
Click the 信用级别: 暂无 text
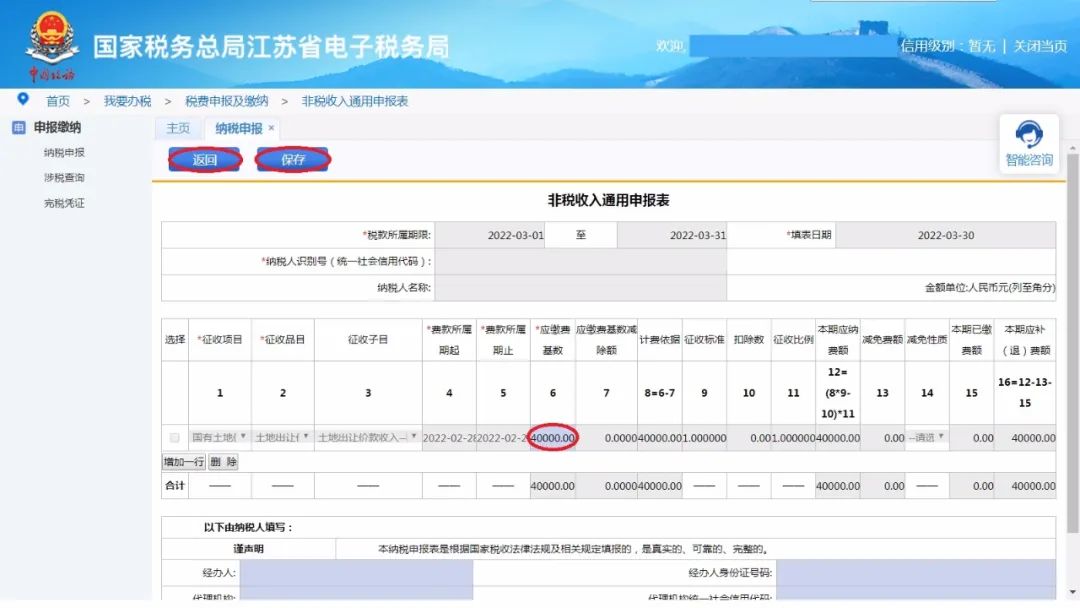pyautogui.click(x=948, y=46)
